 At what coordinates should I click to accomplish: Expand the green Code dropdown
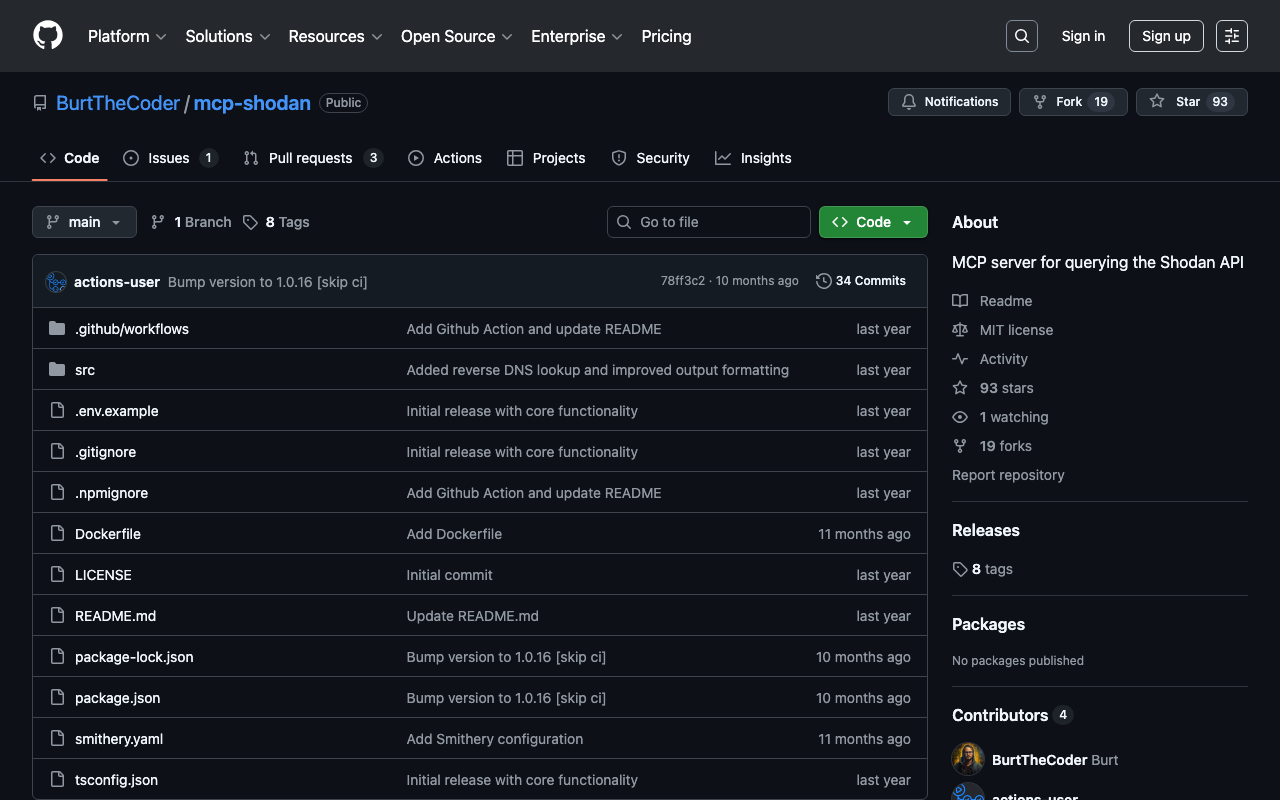872,222
